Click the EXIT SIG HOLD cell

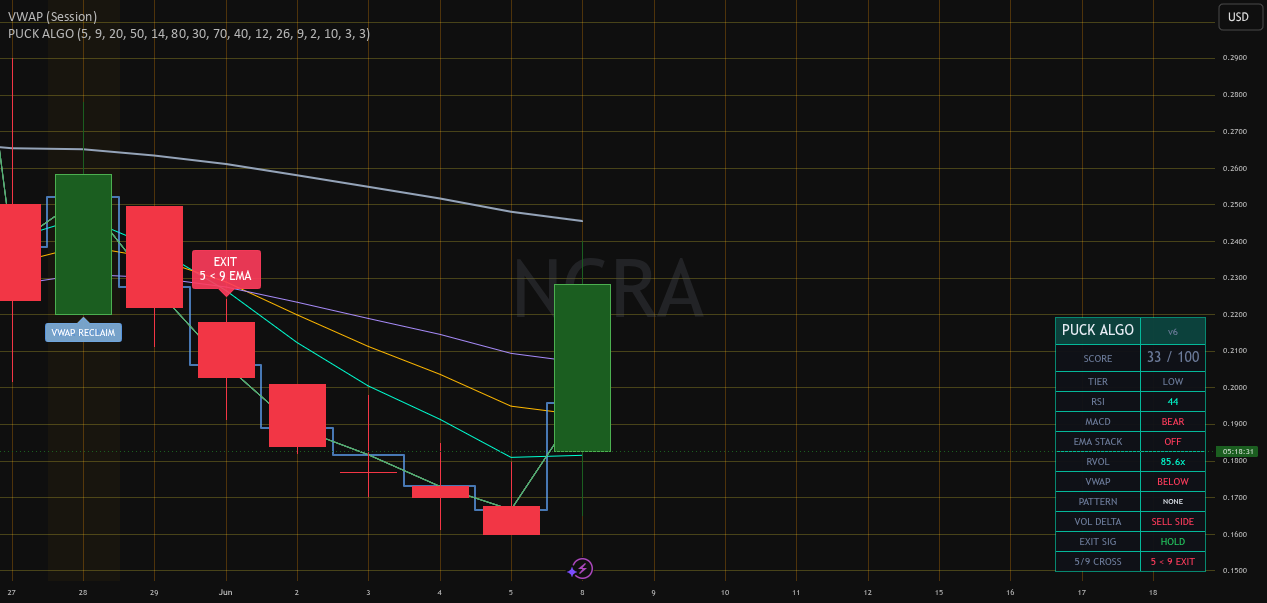pos(1172,542)
